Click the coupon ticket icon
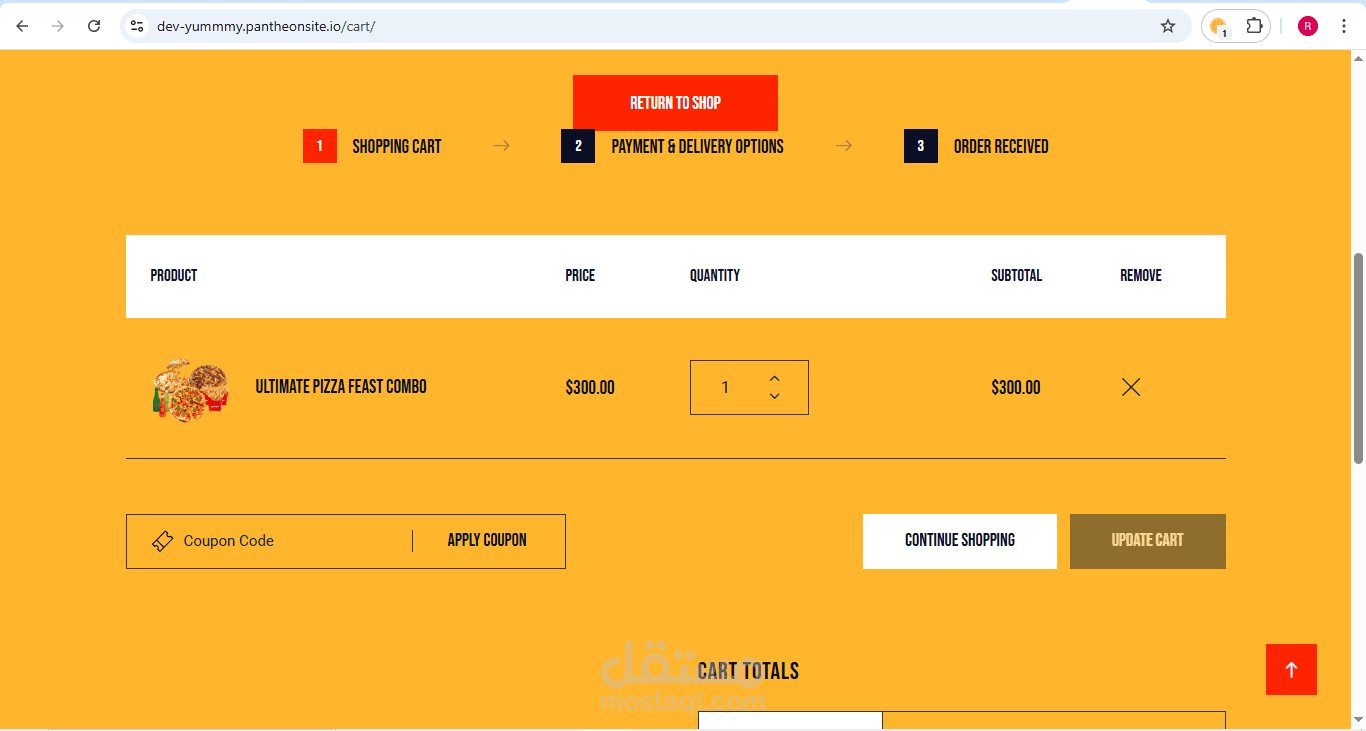This screenshot has width=1366, height=731. click(162, 541)
